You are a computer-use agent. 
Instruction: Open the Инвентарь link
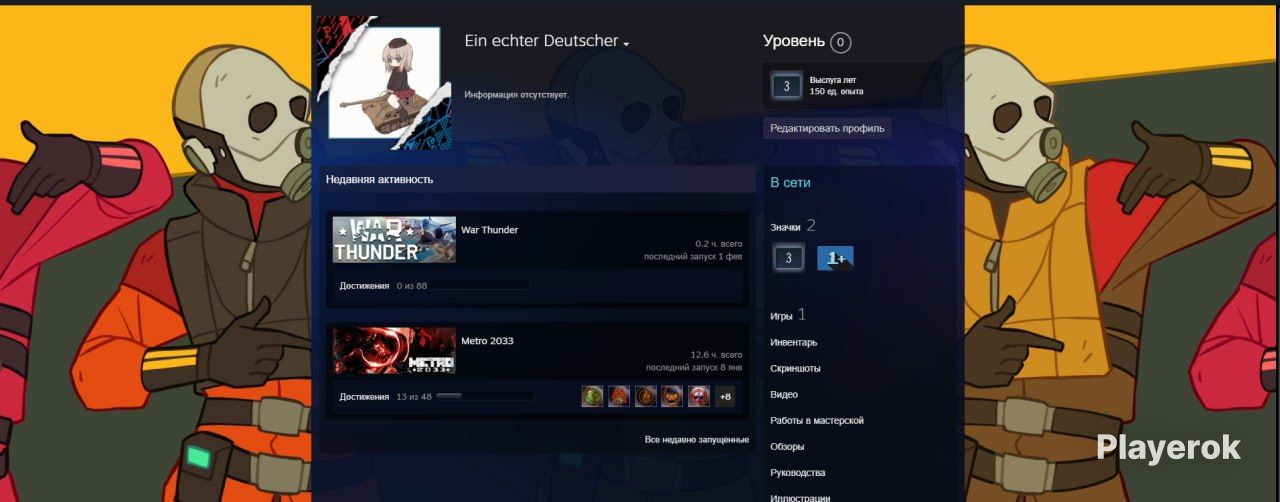pos(793,342)
